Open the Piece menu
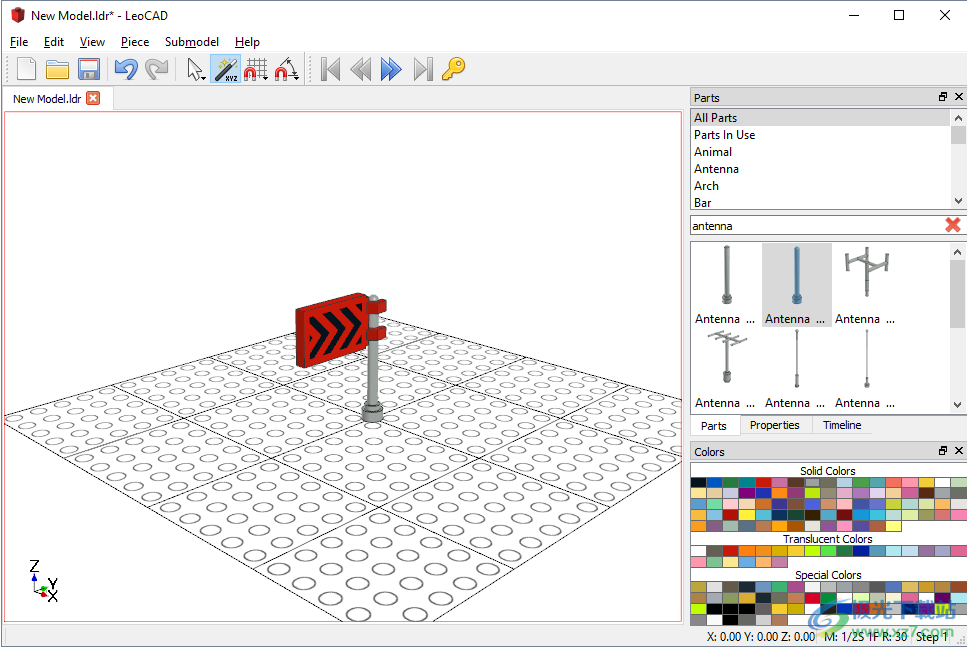 (135, 42)
